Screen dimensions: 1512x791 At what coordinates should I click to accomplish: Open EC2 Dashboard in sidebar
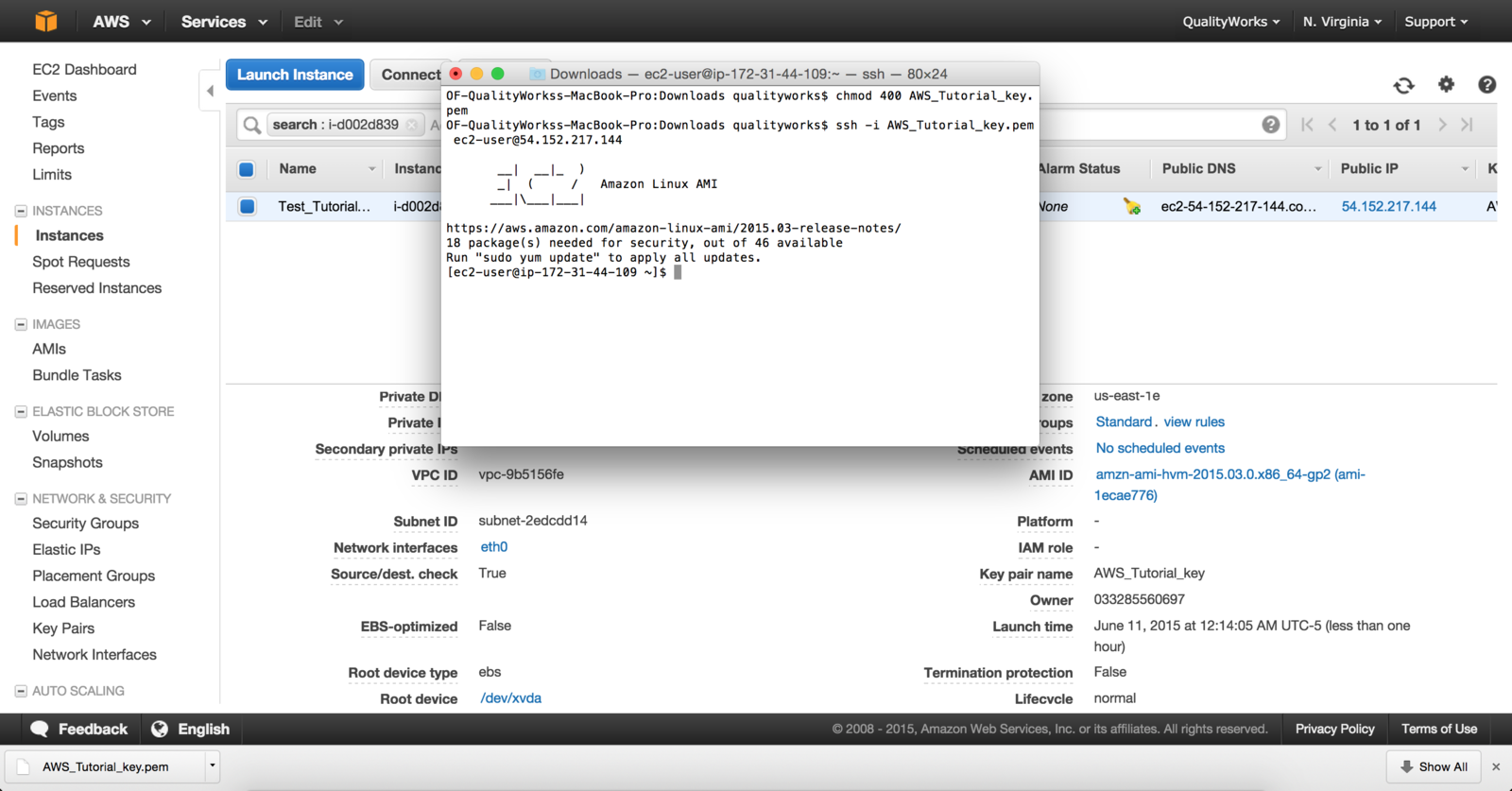pyautogui.click(x=84, y=69)
